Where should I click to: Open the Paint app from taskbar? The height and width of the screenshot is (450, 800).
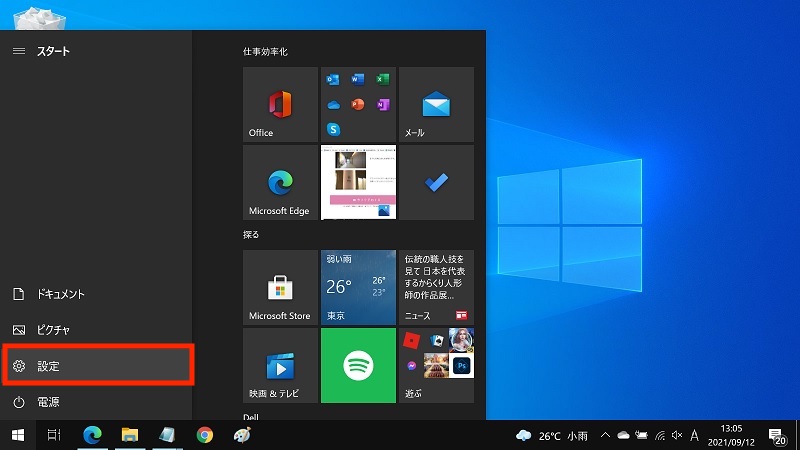click(242, 435)
